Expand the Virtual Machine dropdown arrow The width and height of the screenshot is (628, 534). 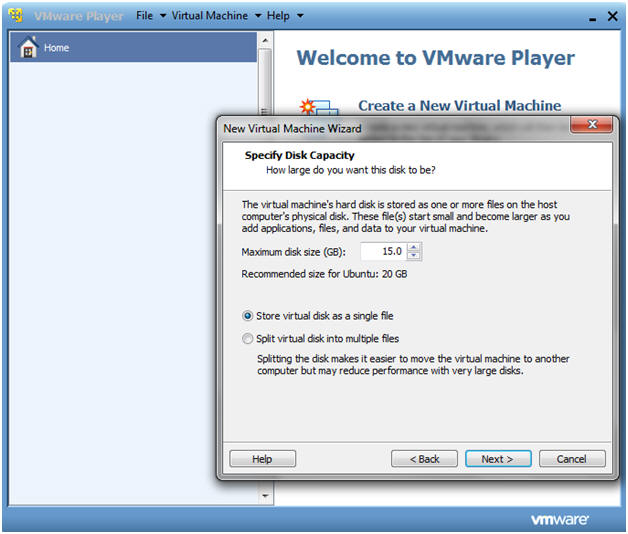258,16
